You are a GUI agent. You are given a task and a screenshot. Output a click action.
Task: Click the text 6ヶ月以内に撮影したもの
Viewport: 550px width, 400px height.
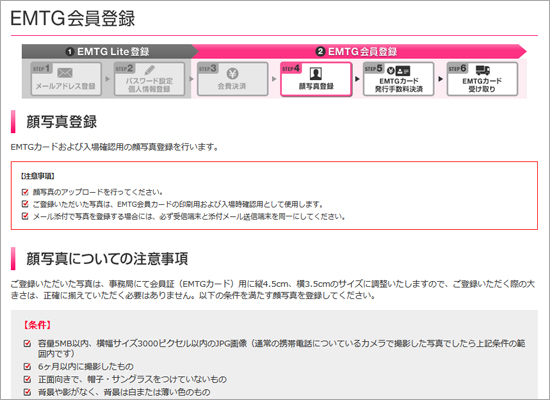(x=86, y=367)
